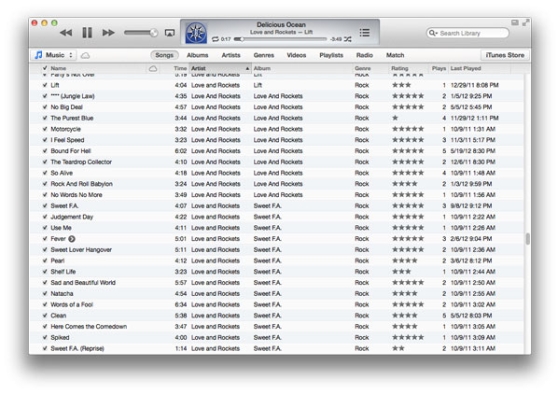Open the mini player icon
The height and width of the screenshot is (394, 560).
(515, 23)
